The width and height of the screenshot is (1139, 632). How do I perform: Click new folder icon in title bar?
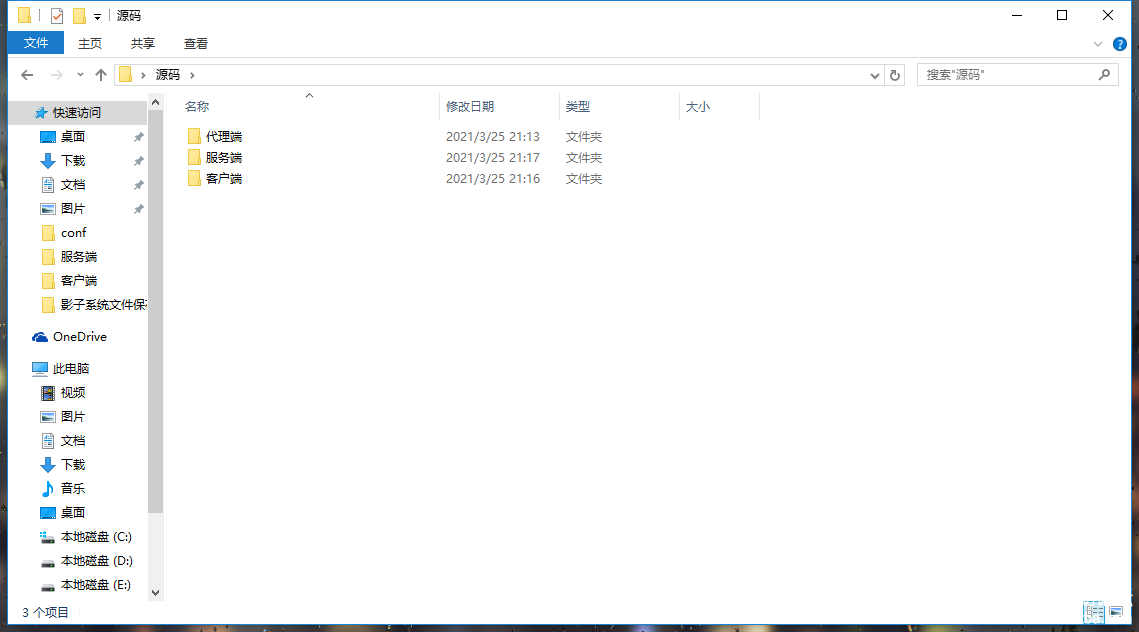coord(79,15)
